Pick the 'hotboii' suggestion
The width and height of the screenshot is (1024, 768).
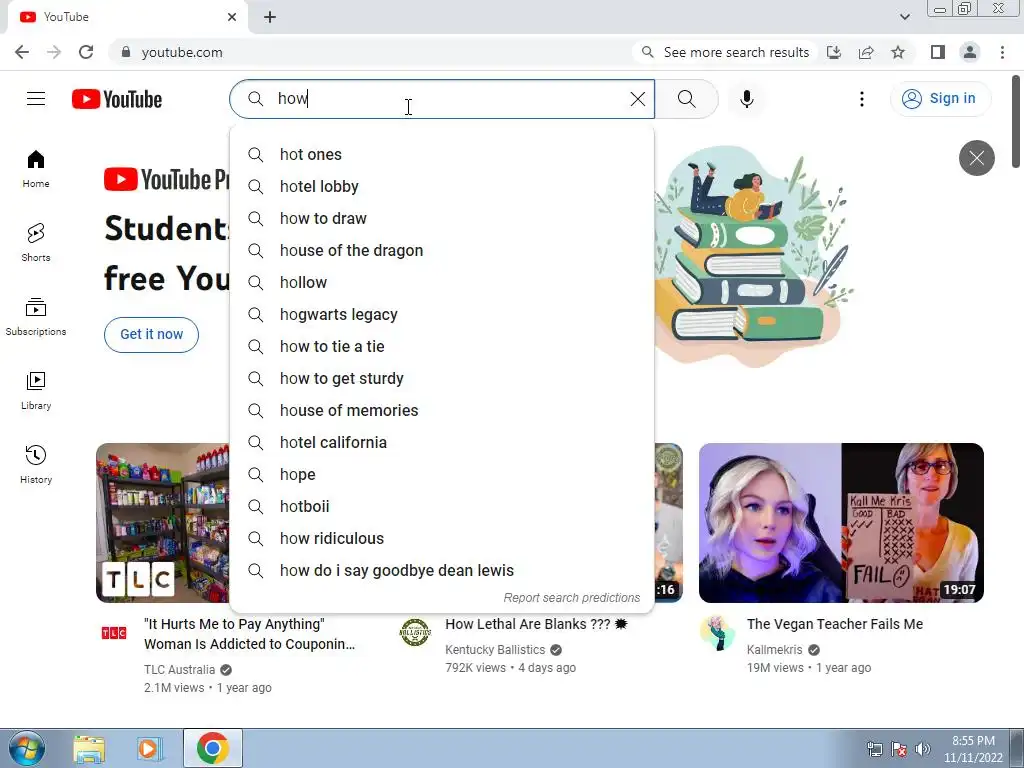tap(442, 506)
